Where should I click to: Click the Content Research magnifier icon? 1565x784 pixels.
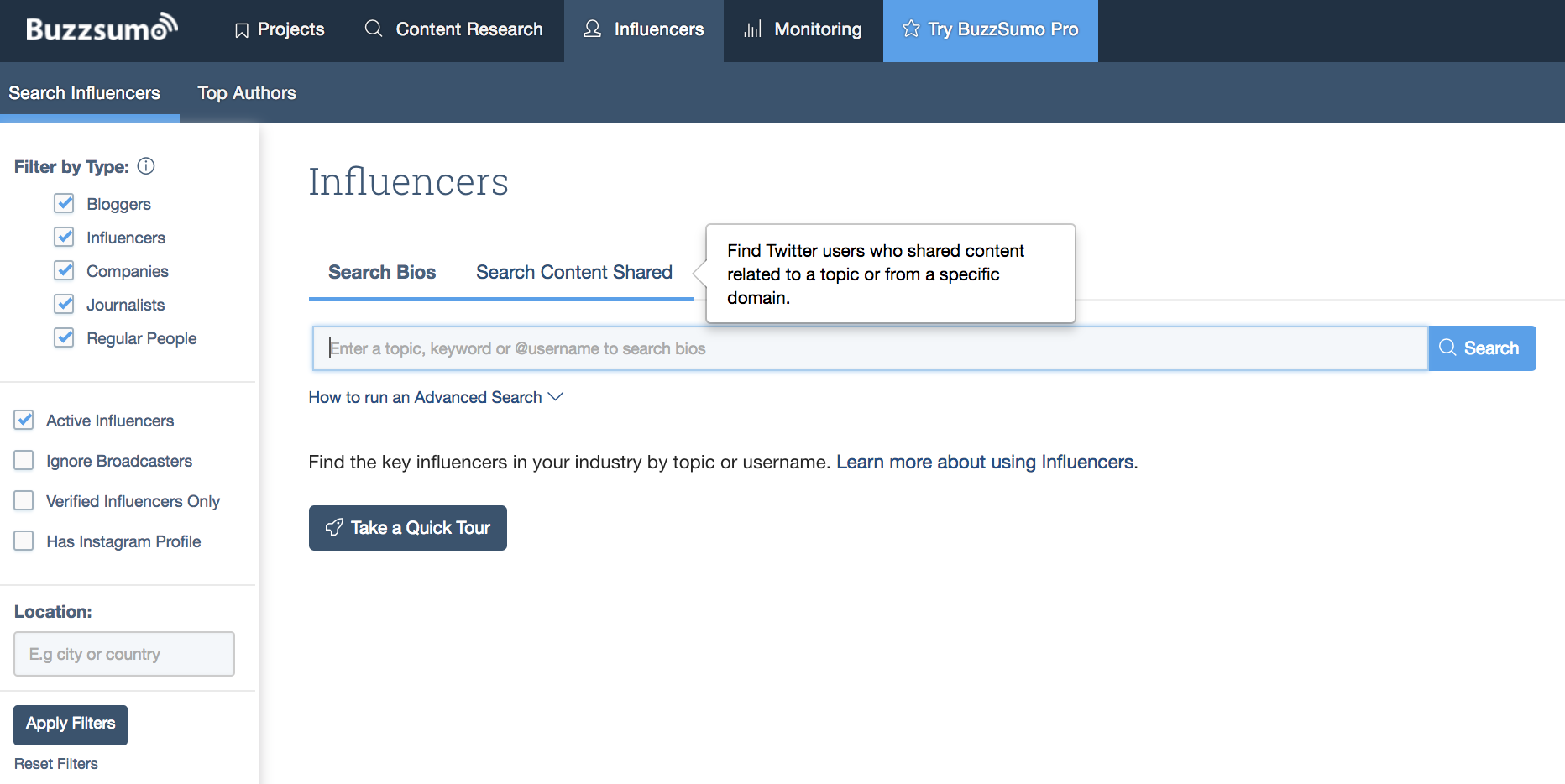point(374,29)
